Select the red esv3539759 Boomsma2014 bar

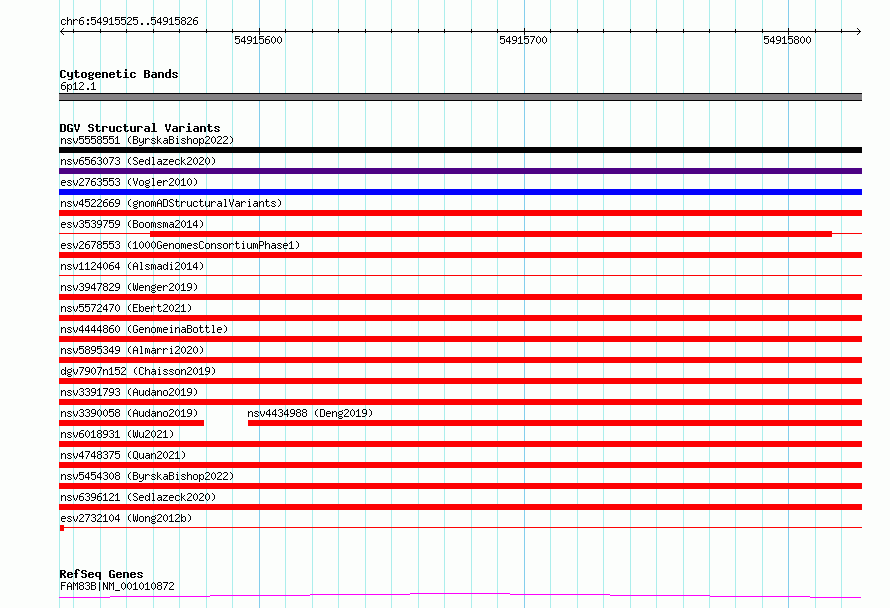click(491, 234)
